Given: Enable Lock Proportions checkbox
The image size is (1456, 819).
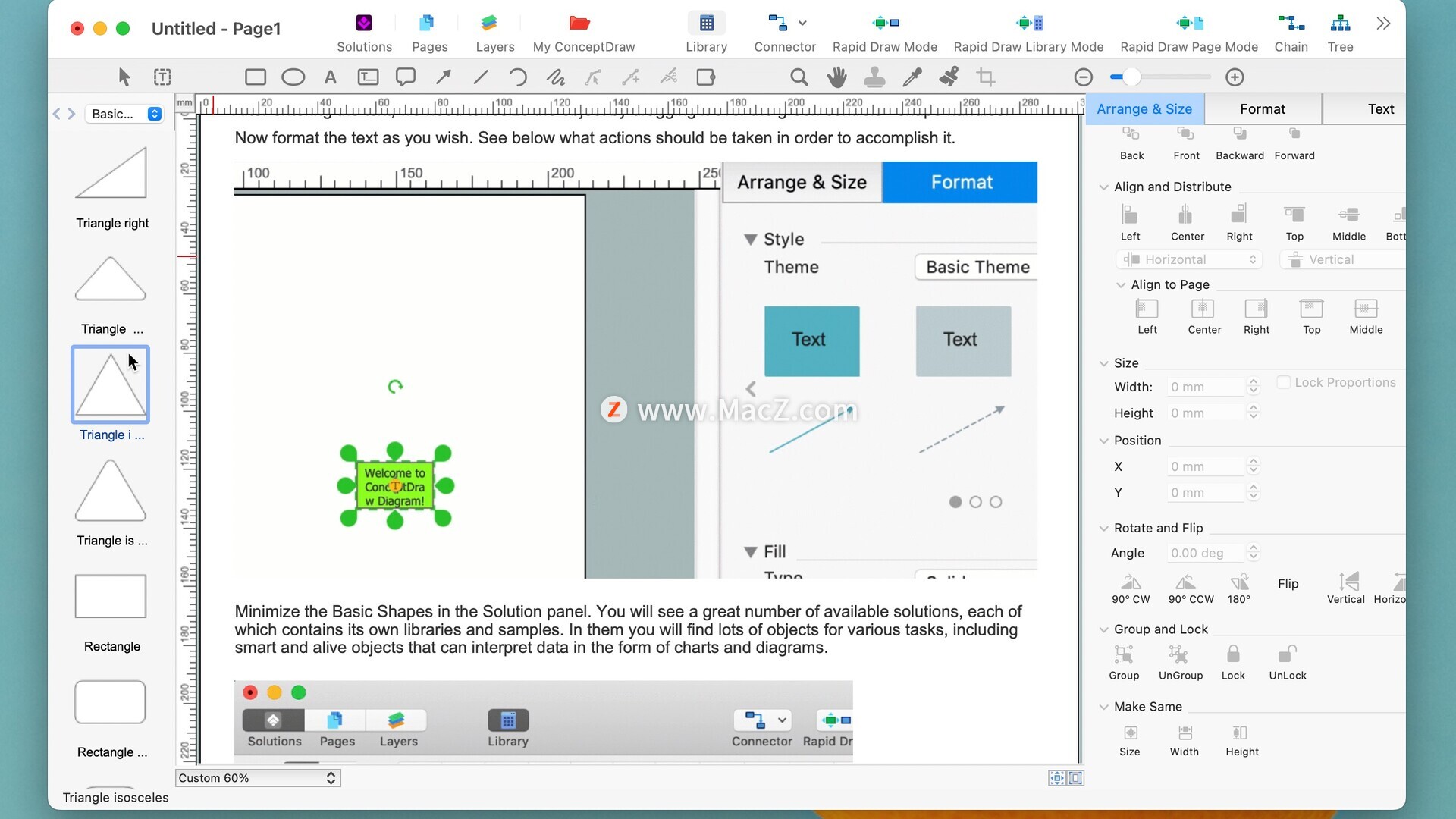Looking at the screenshot, I should point(1283,382).
